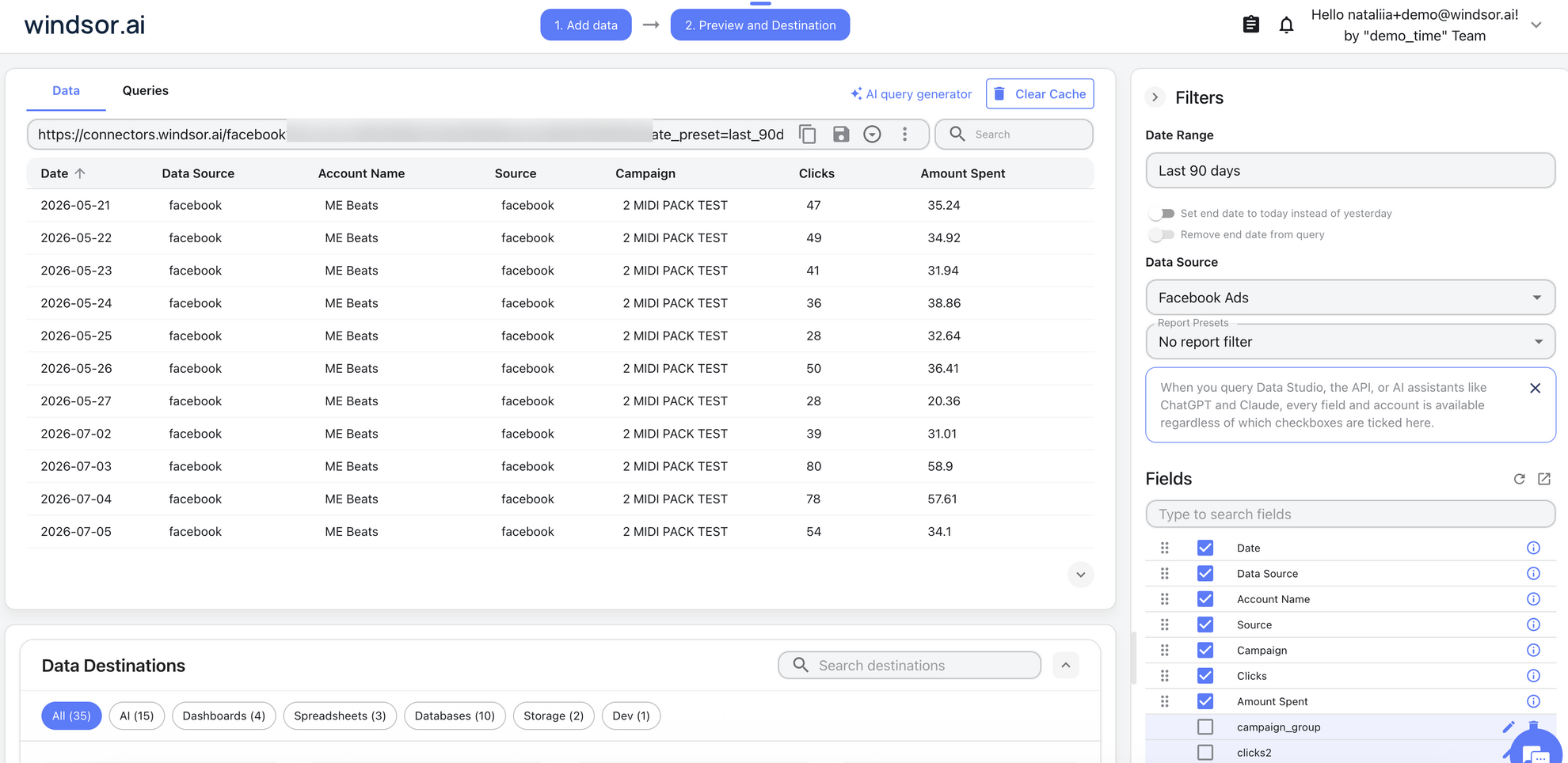Screen dimensions: 1568x763
Task: Collapse the Filters panel chevron
Action: pos(1155,97)
